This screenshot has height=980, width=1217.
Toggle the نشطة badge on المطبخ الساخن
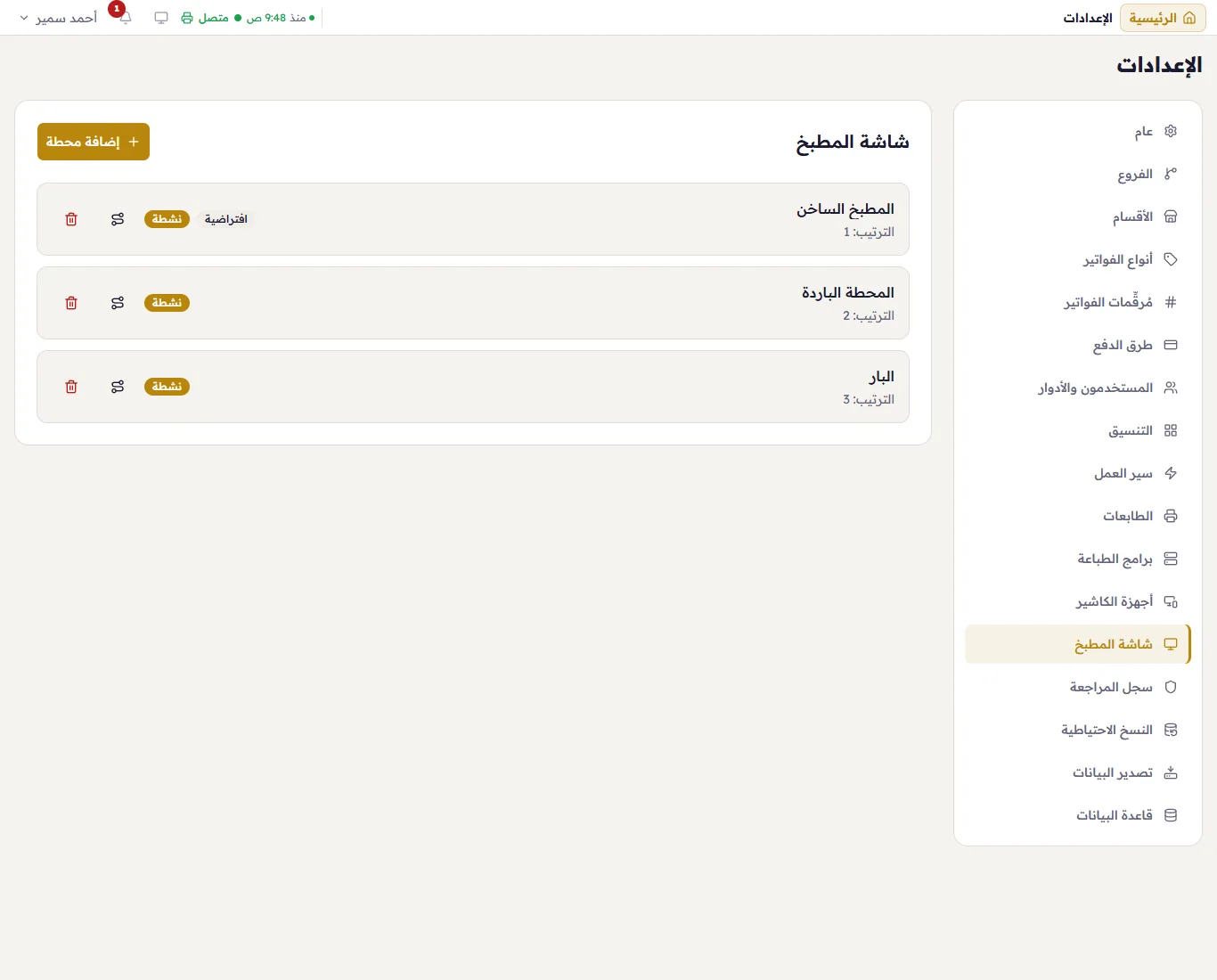(167, 219)
